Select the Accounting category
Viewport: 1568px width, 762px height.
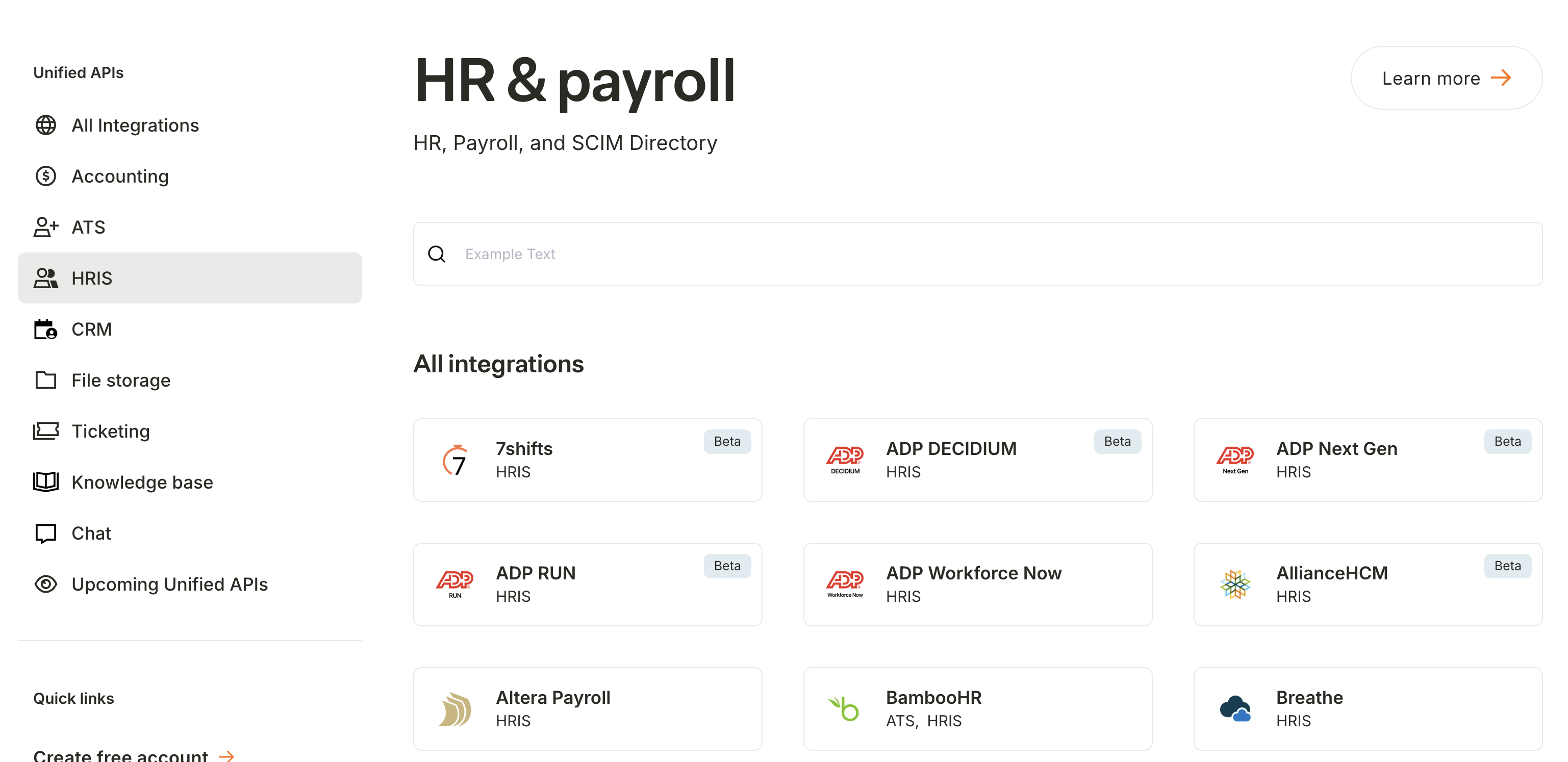190,176
